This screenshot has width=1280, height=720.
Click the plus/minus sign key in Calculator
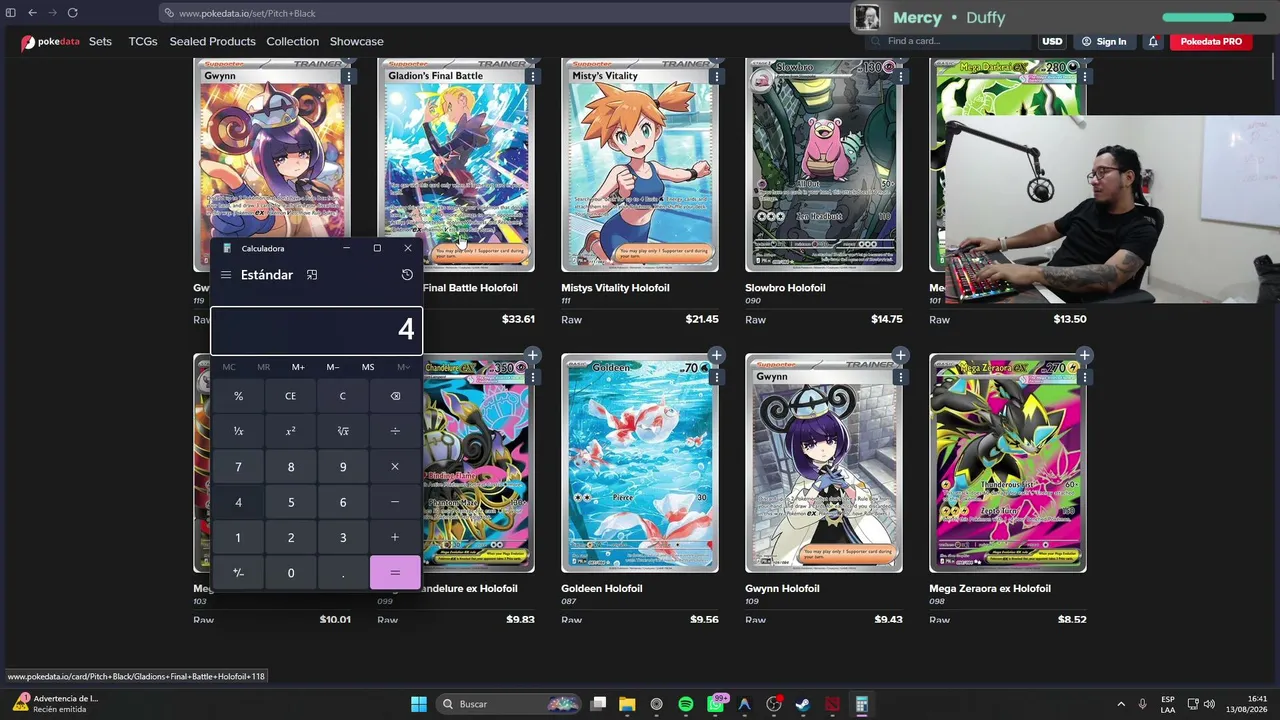[238, 573]
